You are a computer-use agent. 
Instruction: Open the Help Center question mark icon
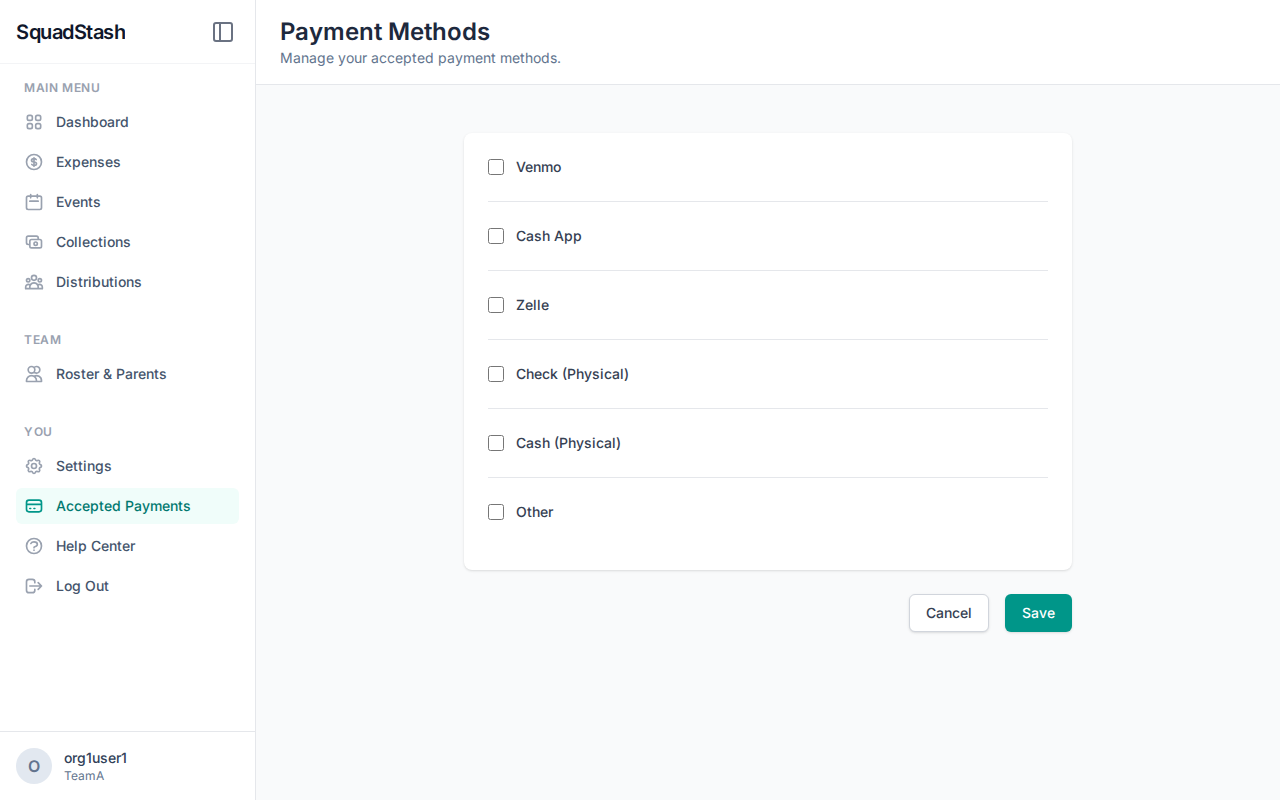coord(33,546)
